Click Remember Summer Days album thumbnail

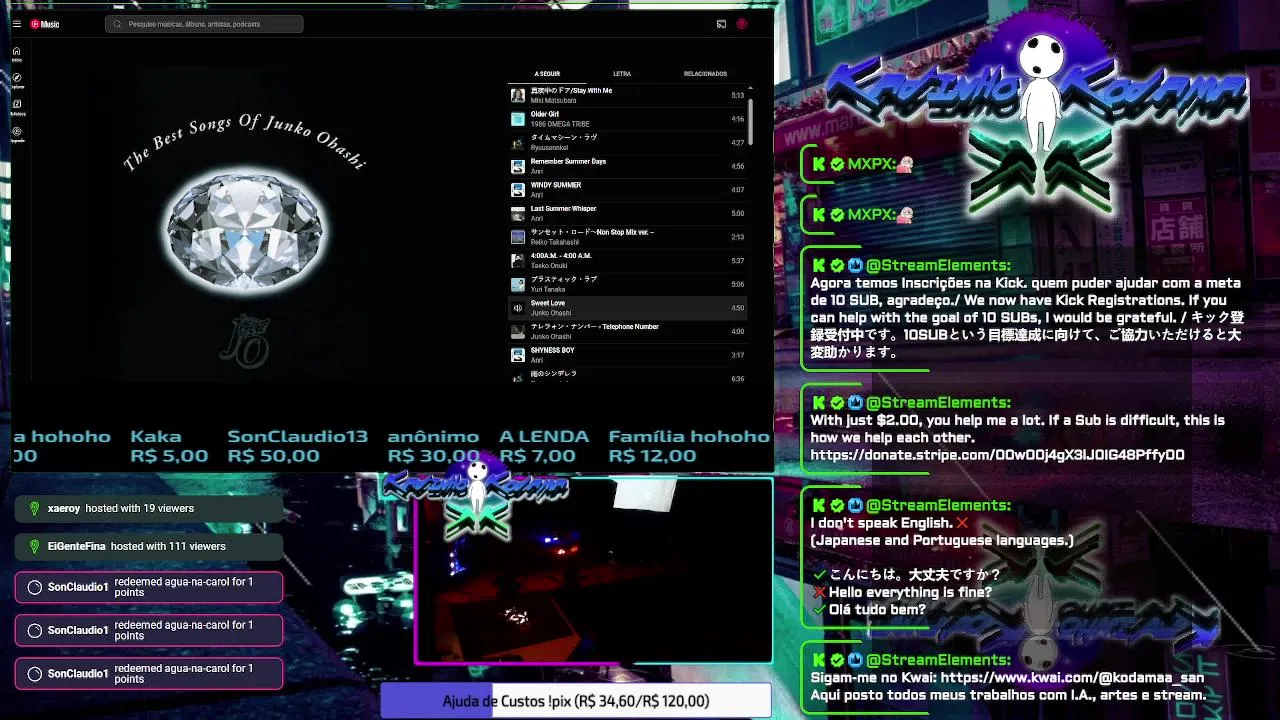[x=518, y=166]
